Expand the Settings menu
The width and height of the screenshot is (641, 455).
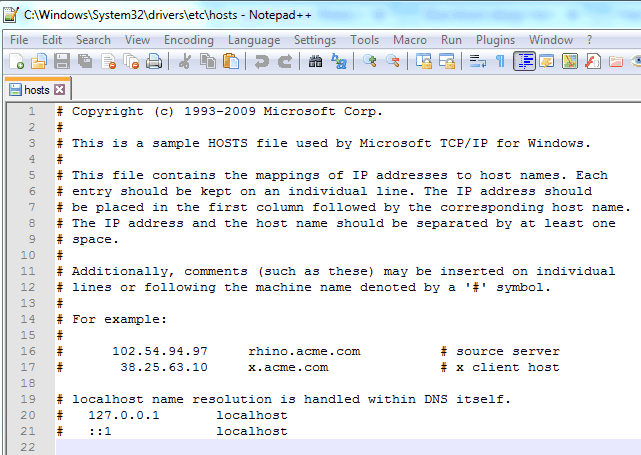(315, 40)
